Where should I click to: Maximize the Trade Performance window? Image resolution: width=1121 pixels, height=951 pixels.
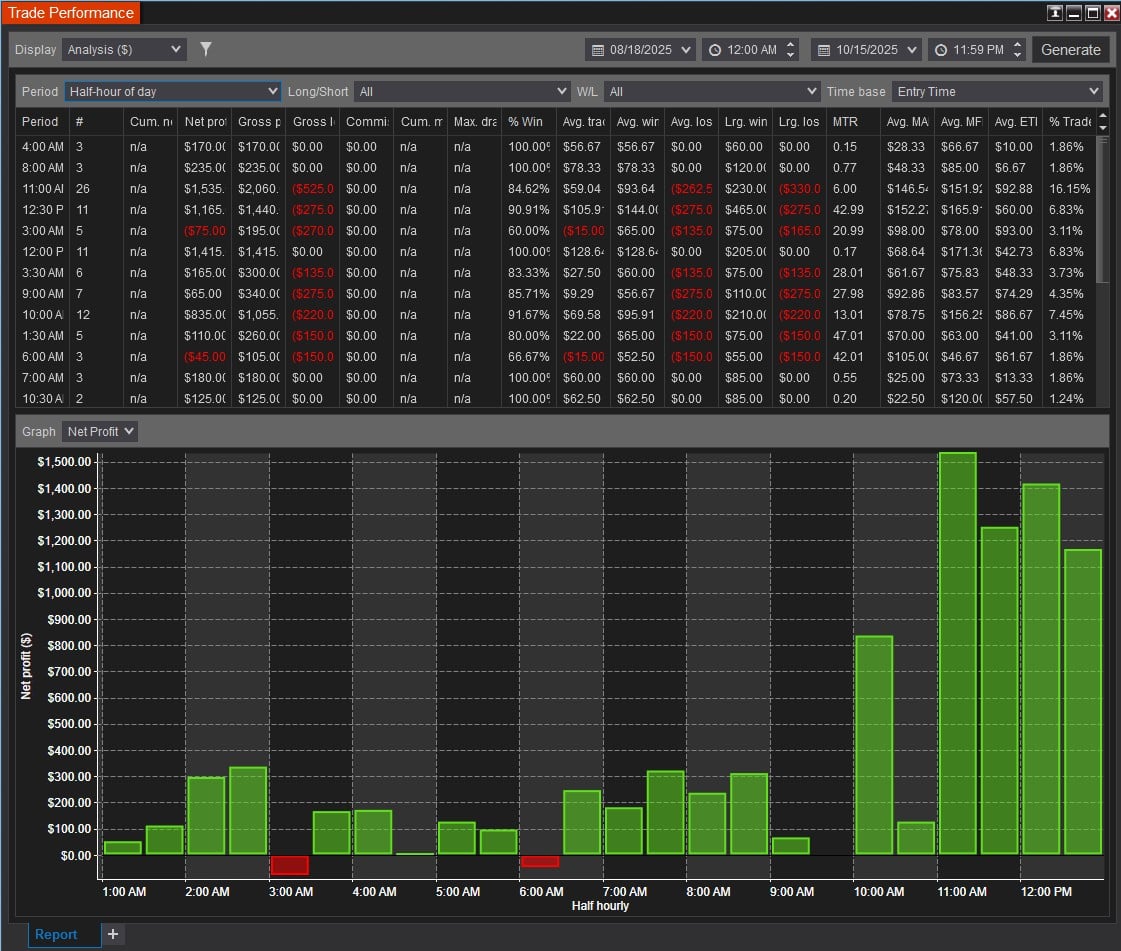point(1093,13)
